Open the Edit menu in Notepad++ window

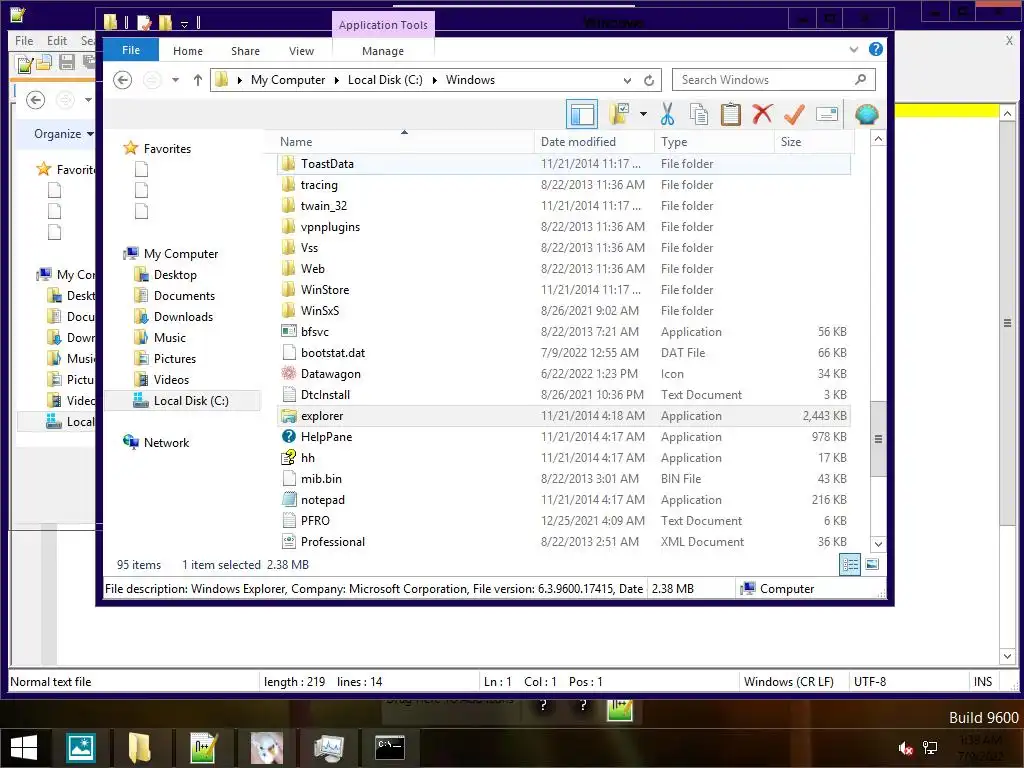pyautogui.click(x=57, y=40)
